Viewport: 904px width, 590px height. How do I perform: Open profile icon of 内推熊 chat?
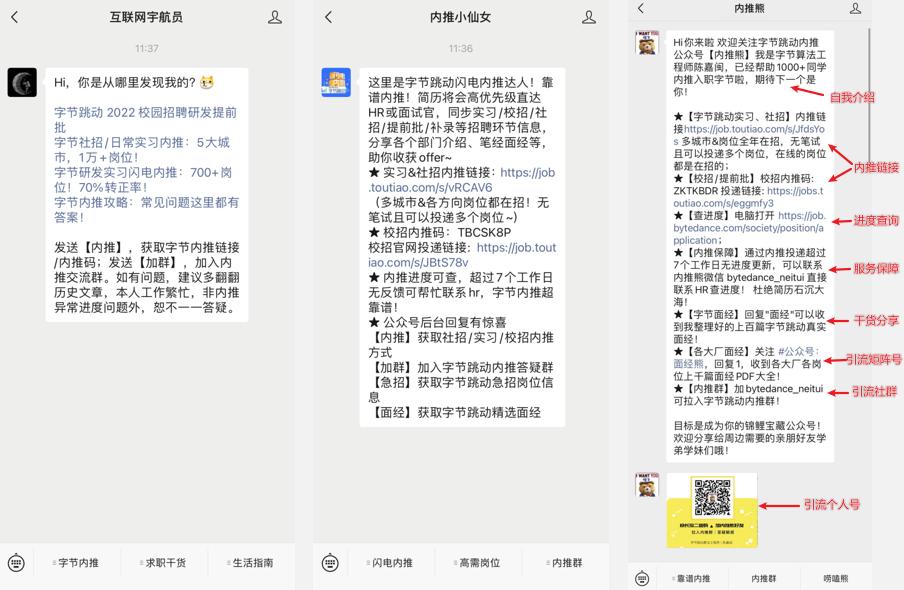(x=856, y=8)
